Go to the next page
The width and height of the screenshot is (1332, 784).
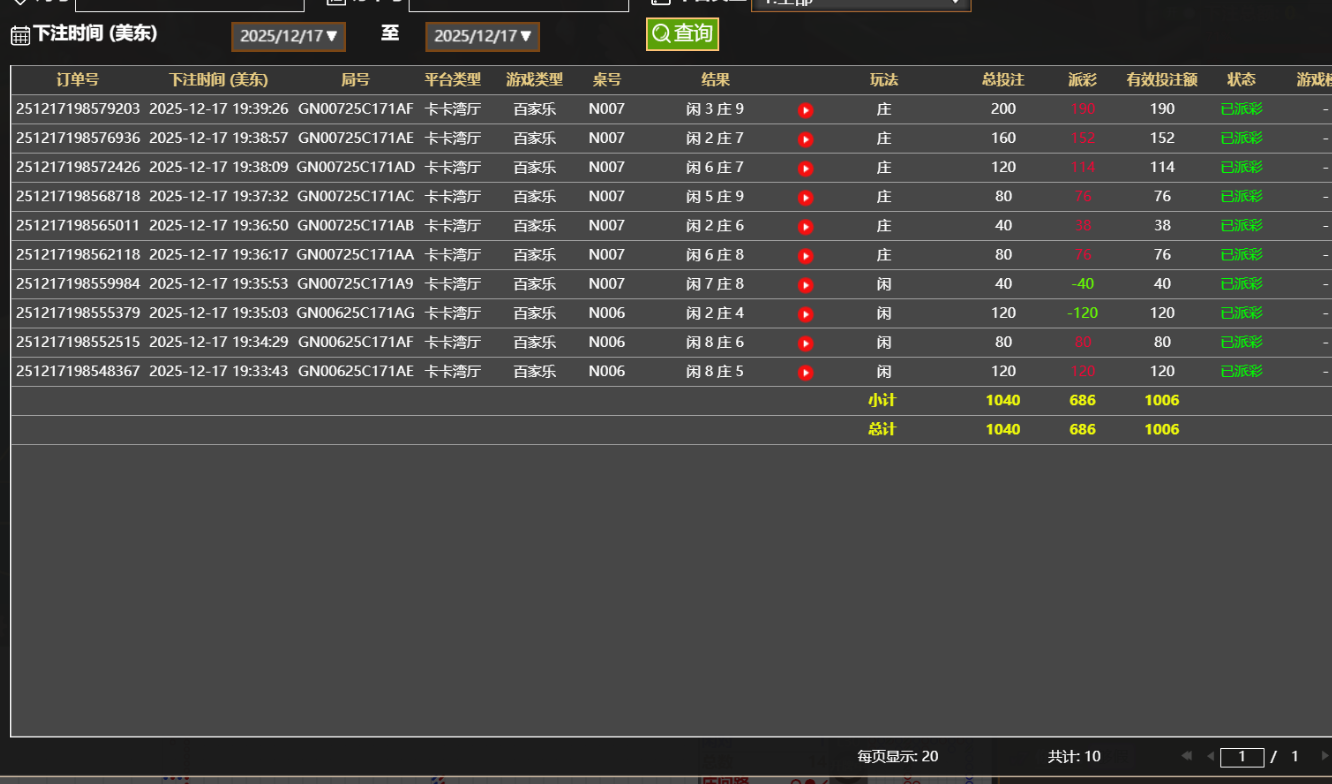point(1324,756)
